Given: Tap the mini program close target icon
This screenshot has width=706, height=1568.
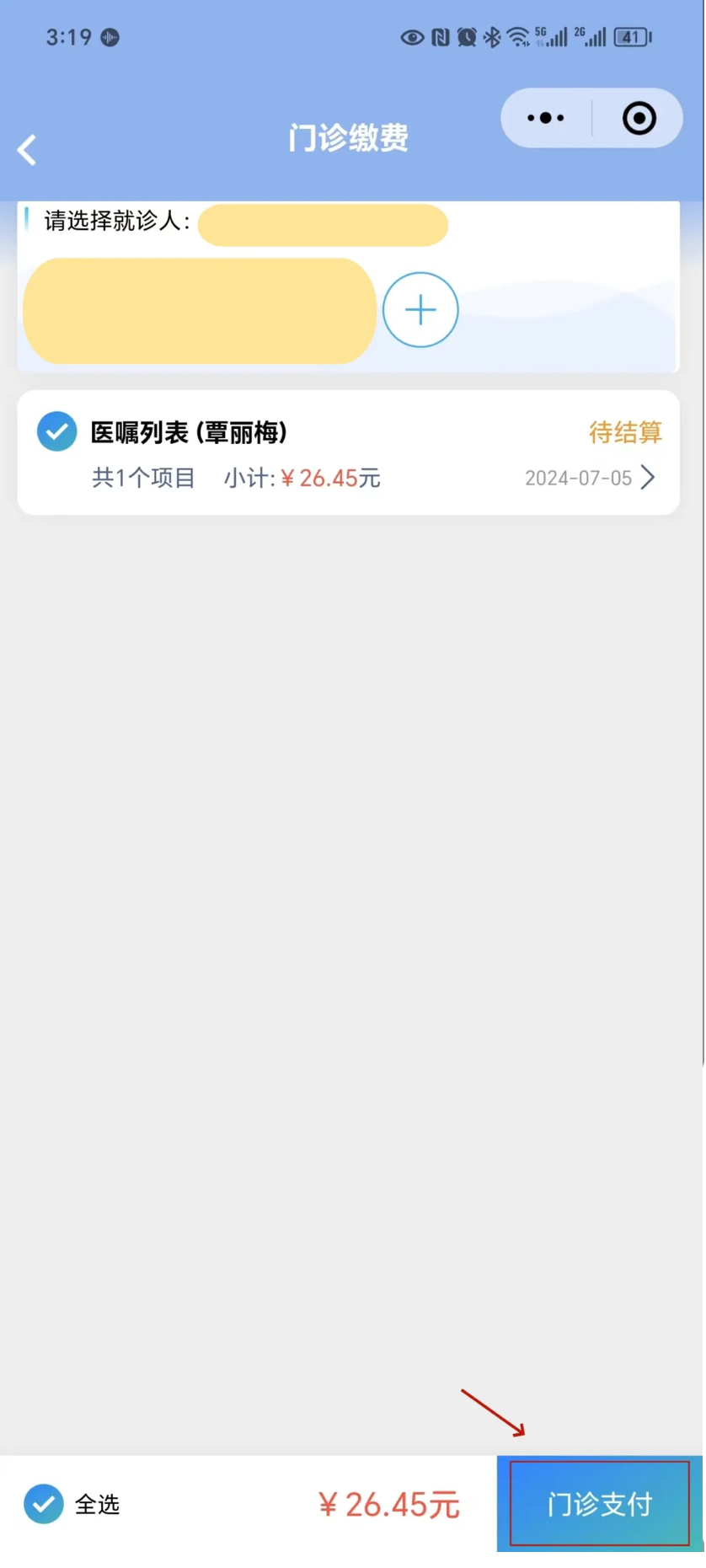Looking at the screenshot, I should [639, 118].
